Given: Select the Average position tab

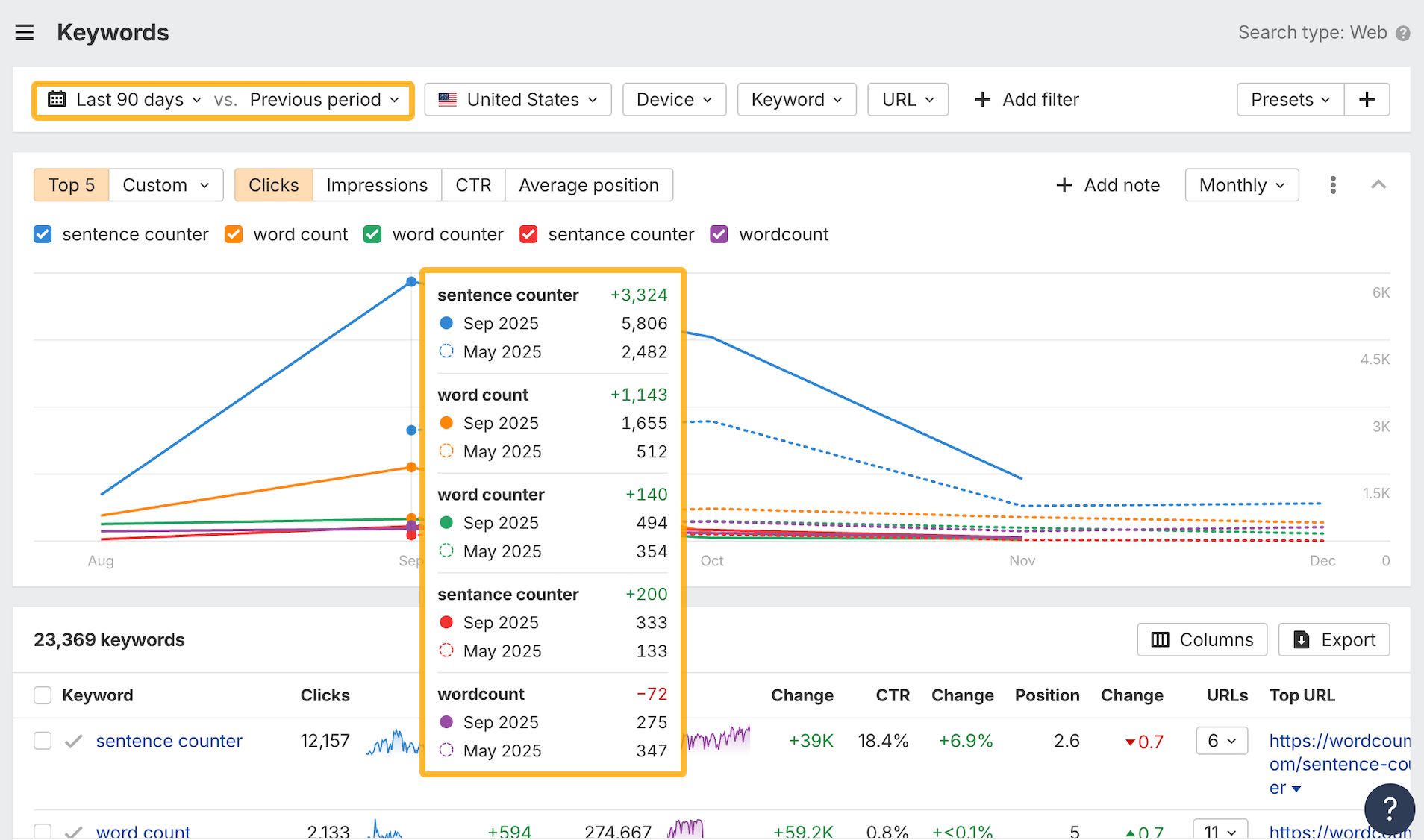Looking at the screenshot, I should coord(588,185).
